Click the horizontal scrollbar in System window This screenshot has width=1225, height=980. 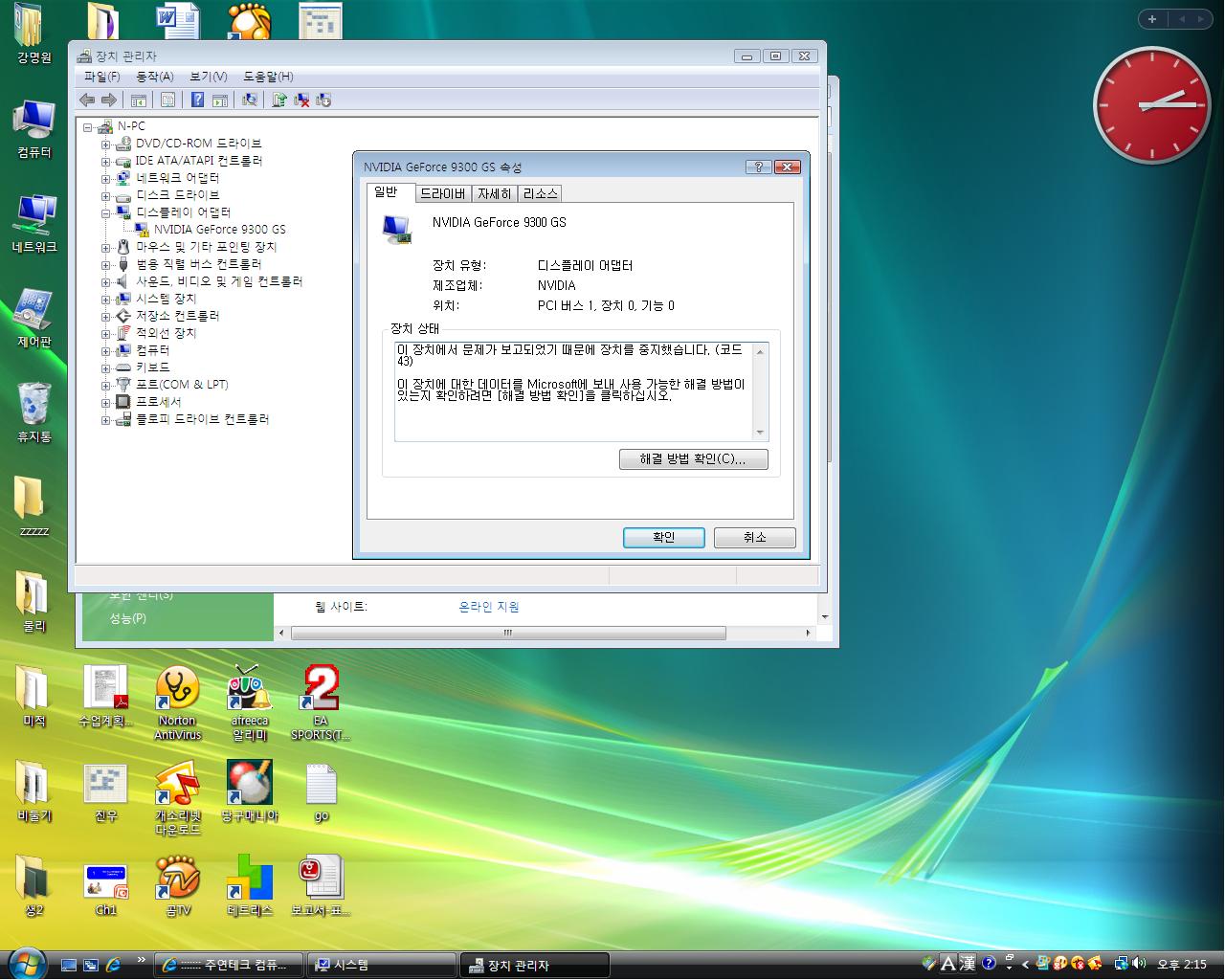(x=507, y=633)
